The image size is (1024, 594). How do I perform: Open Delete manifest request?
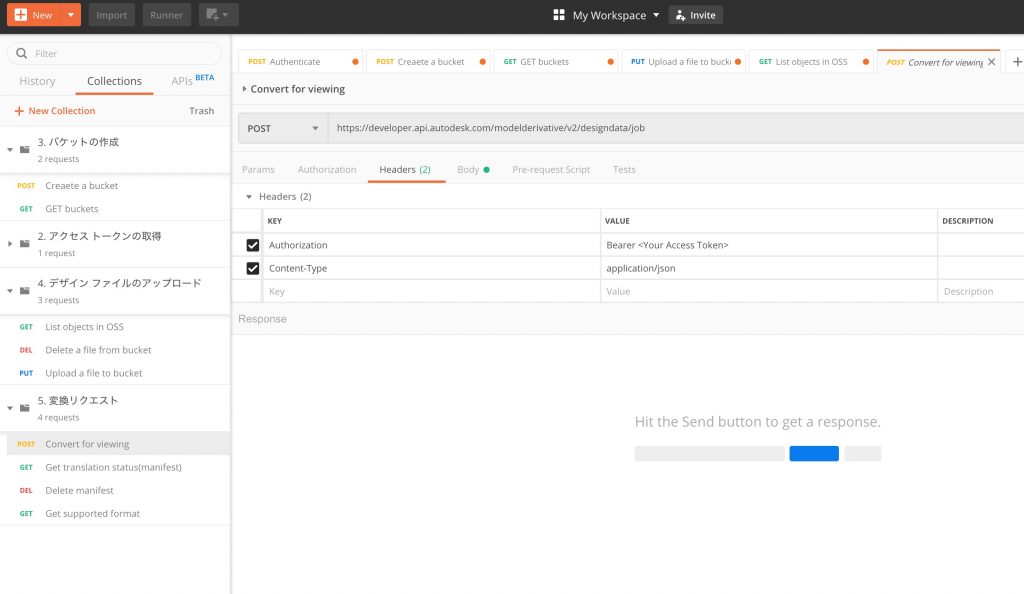click(x=79, y=490)
